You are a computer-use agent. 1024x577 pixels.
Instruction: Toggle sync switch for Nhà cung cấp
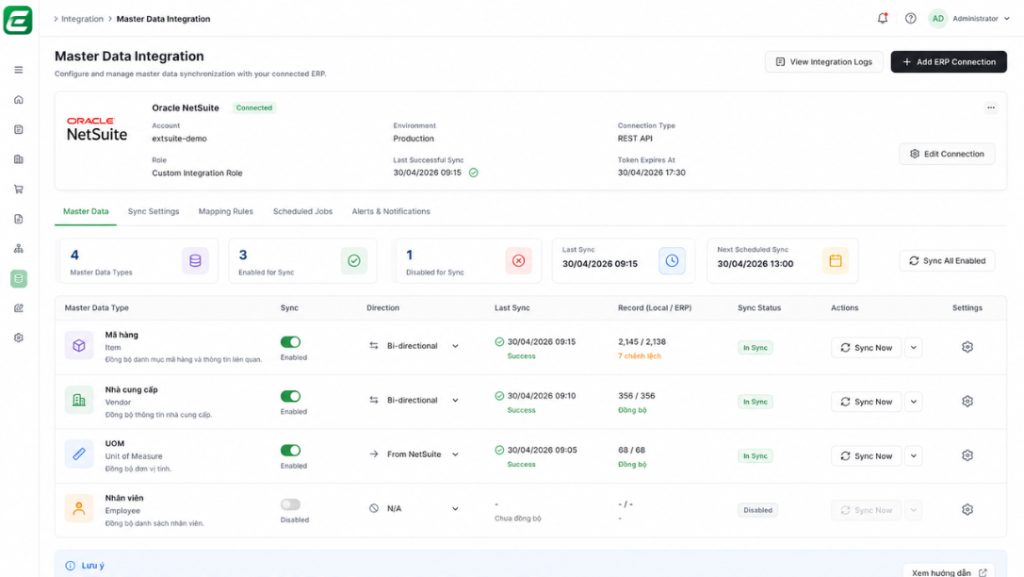click(291, 396)
